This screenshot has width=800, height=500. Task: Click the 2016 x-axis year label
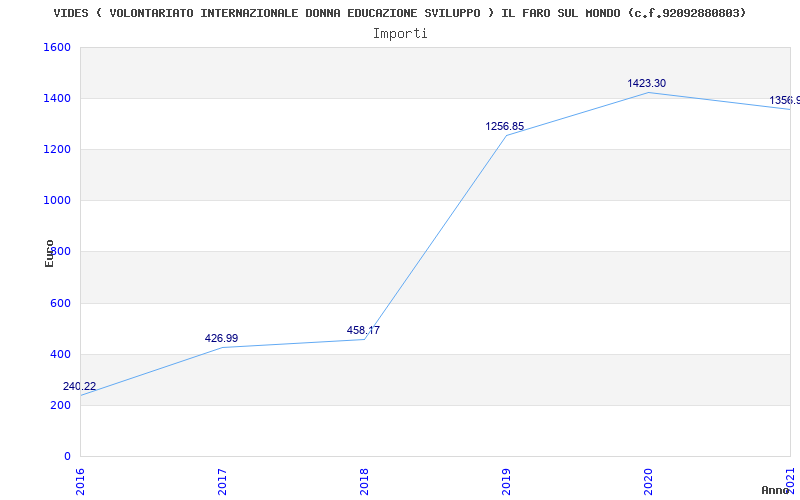[80, 480]
